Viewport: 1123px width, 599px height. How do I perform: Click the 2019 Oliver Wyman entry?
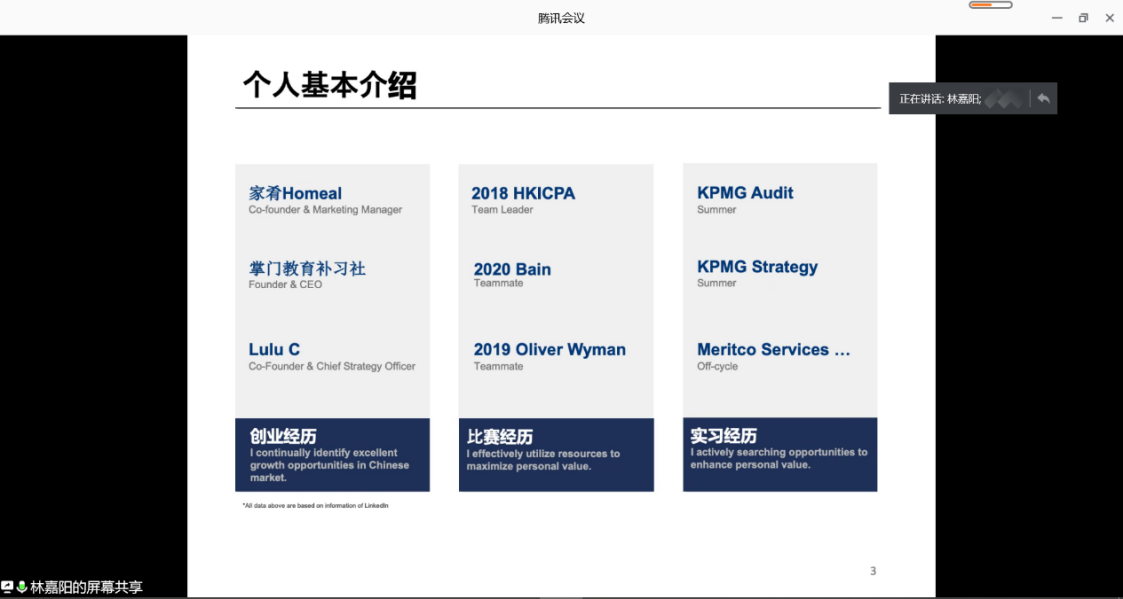tap(549, 350)
